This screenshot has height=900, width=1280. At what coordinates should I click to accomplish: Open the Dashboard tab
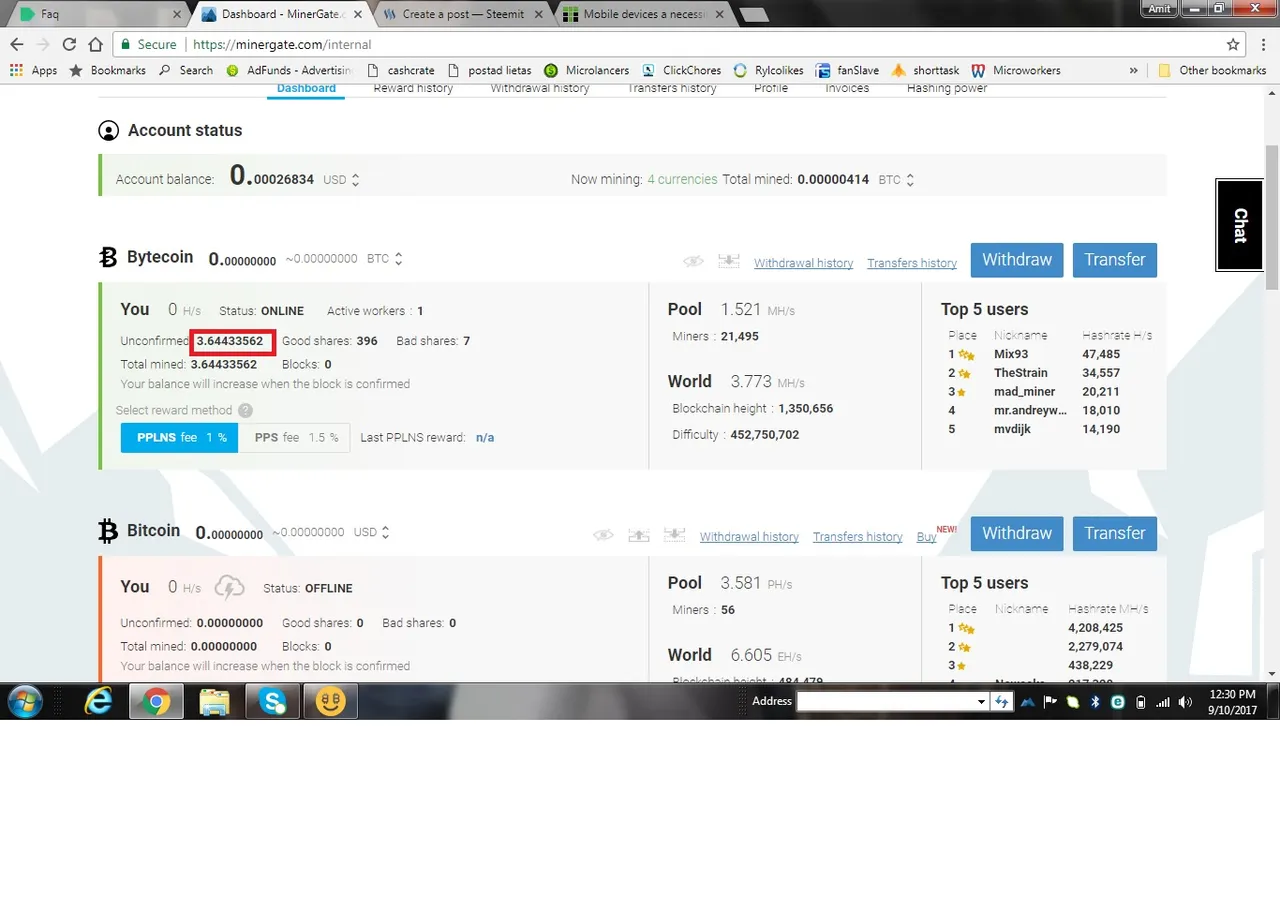coord(306,88)
